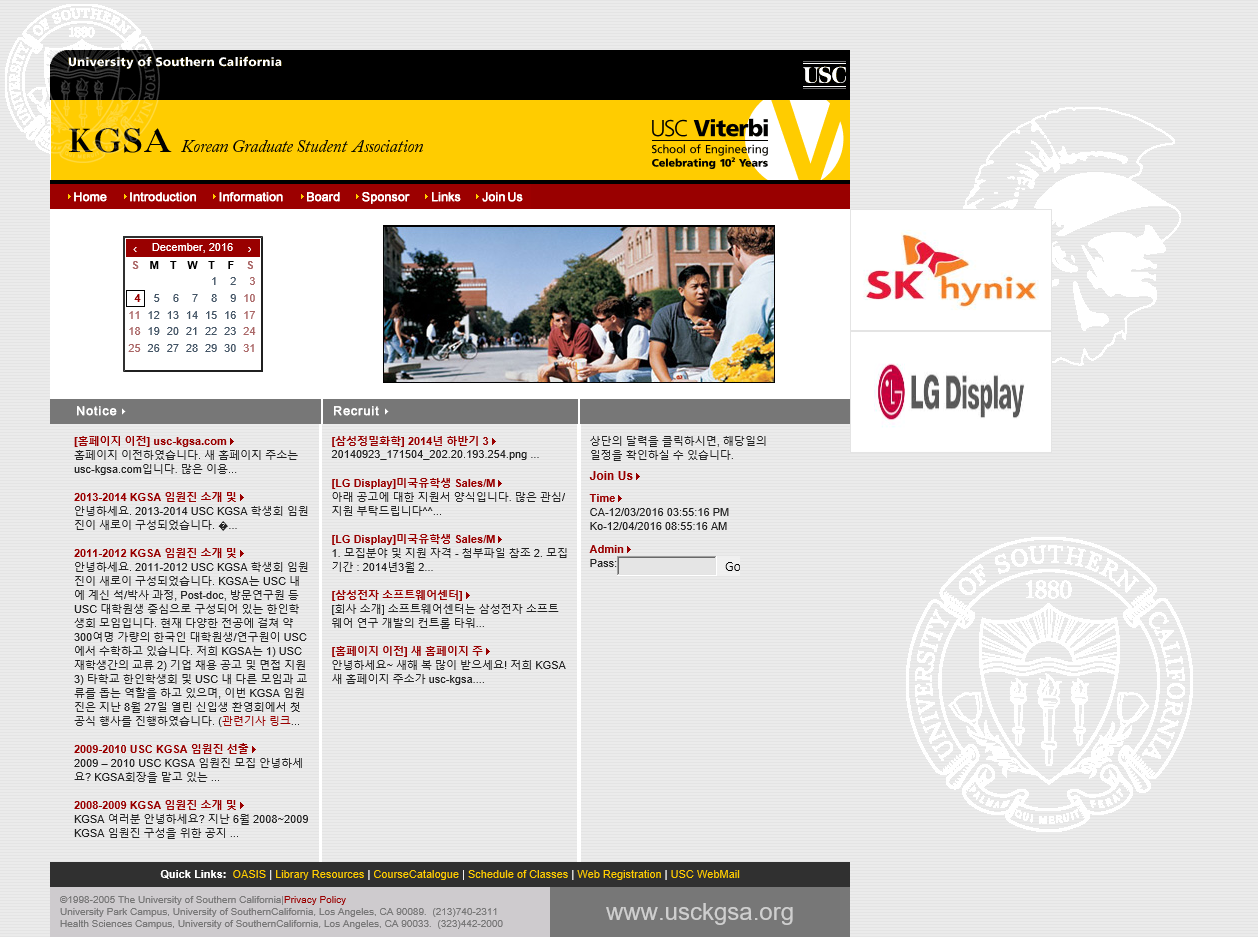Open the Board menu item
This screenshot has width=1258, height=937.
click(322, 197)
